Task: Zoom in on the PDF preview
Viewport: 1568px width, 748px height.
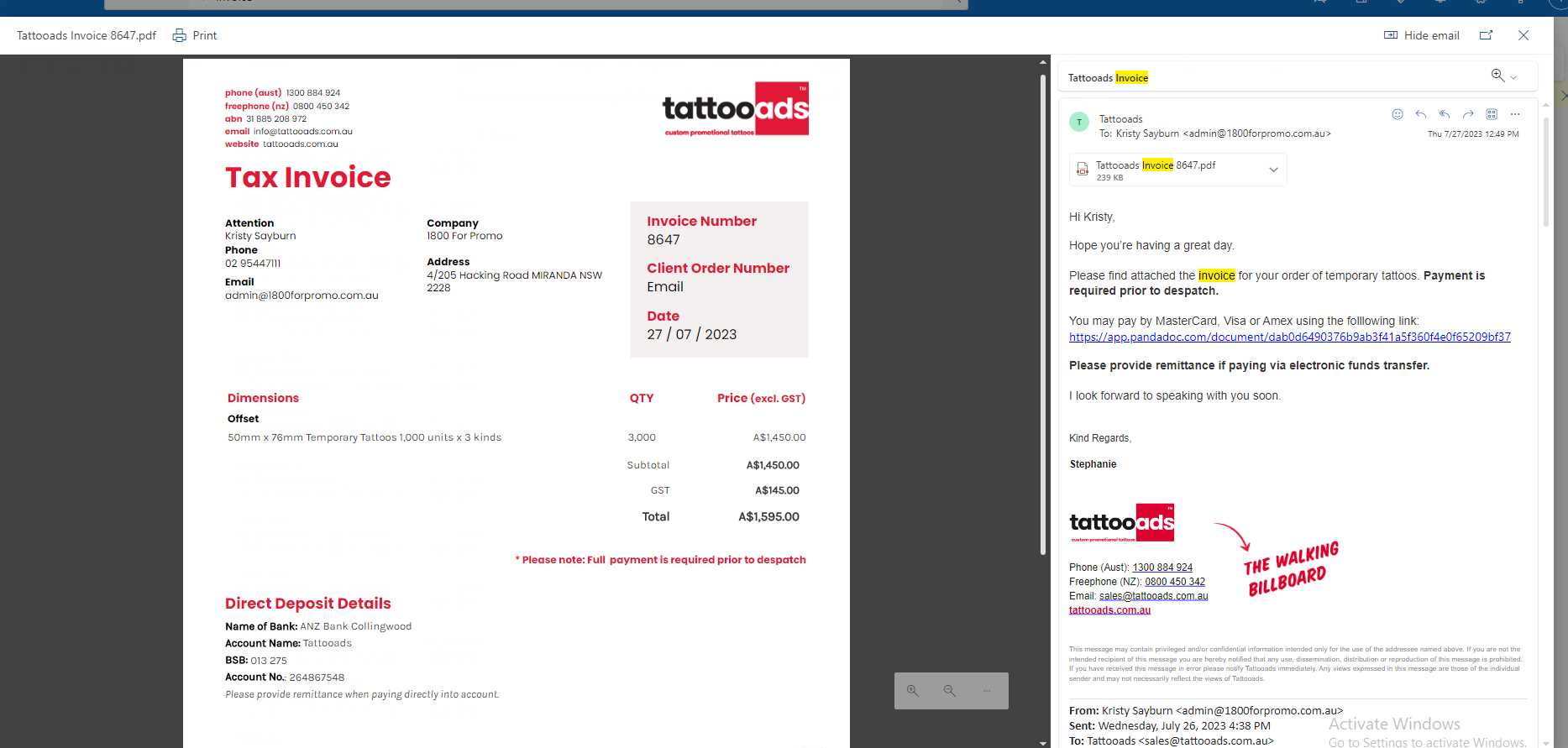Action: pos(913,691)
